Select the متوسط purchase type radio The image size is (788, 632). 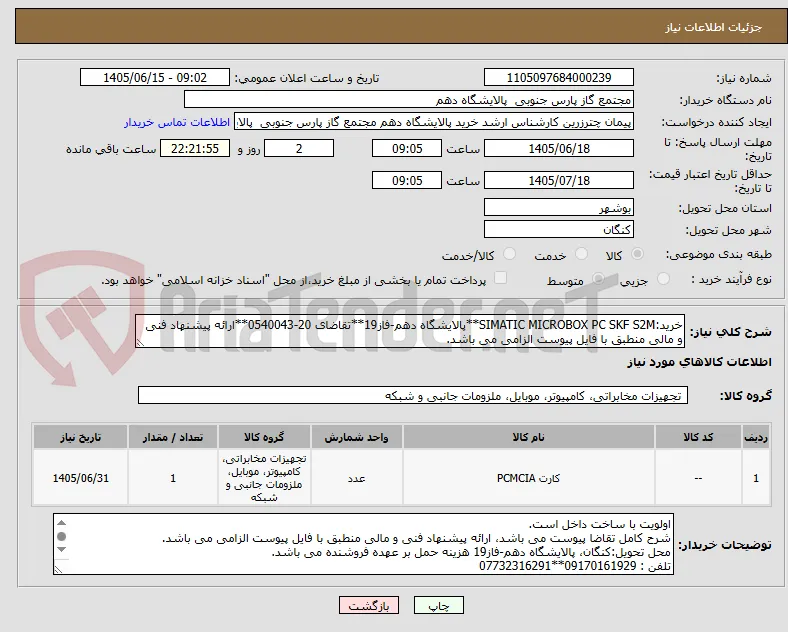[598, 278]
